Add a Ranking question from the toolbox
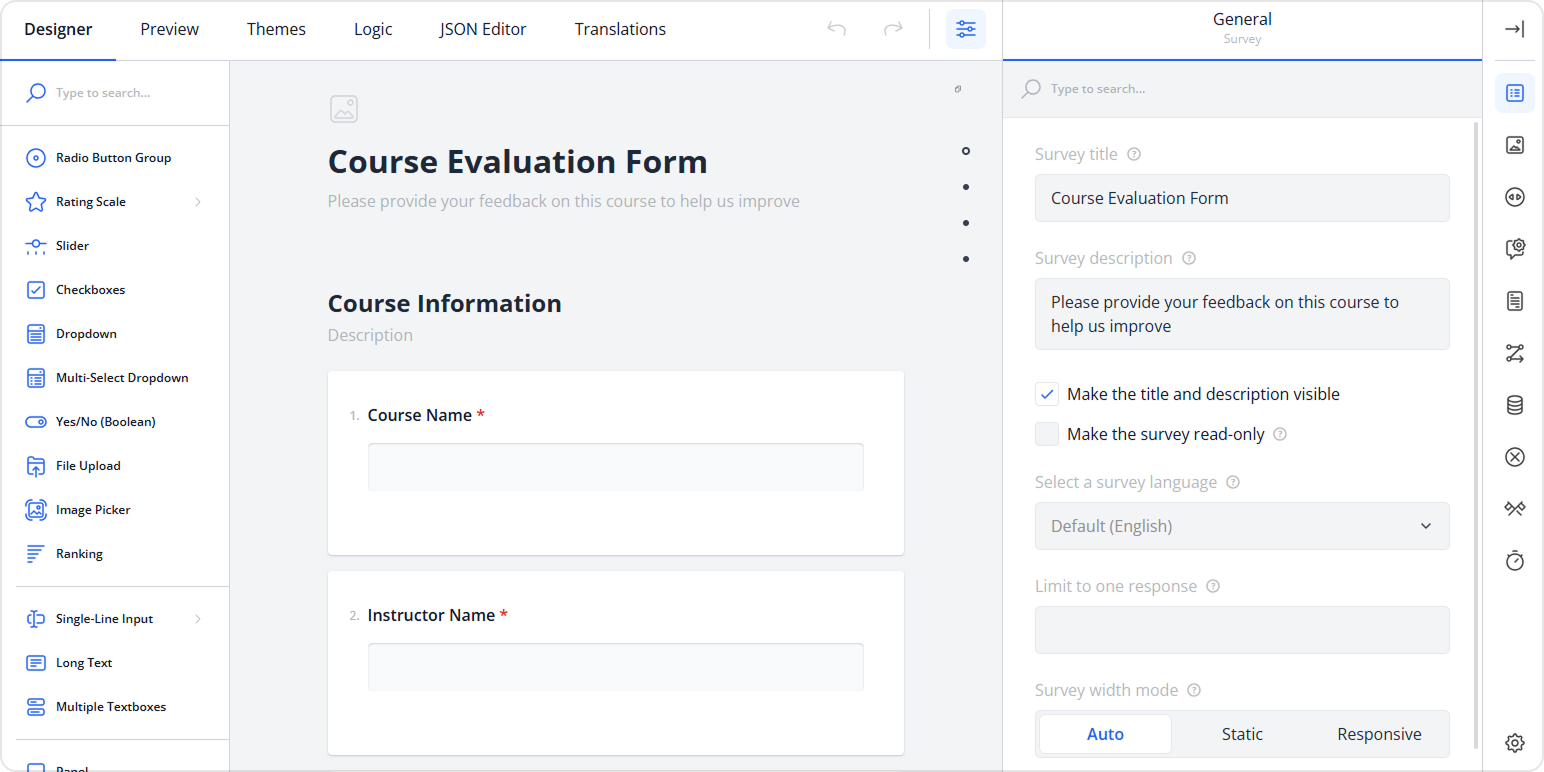This screenshot has height=772, width=1544. coord(78,553)
